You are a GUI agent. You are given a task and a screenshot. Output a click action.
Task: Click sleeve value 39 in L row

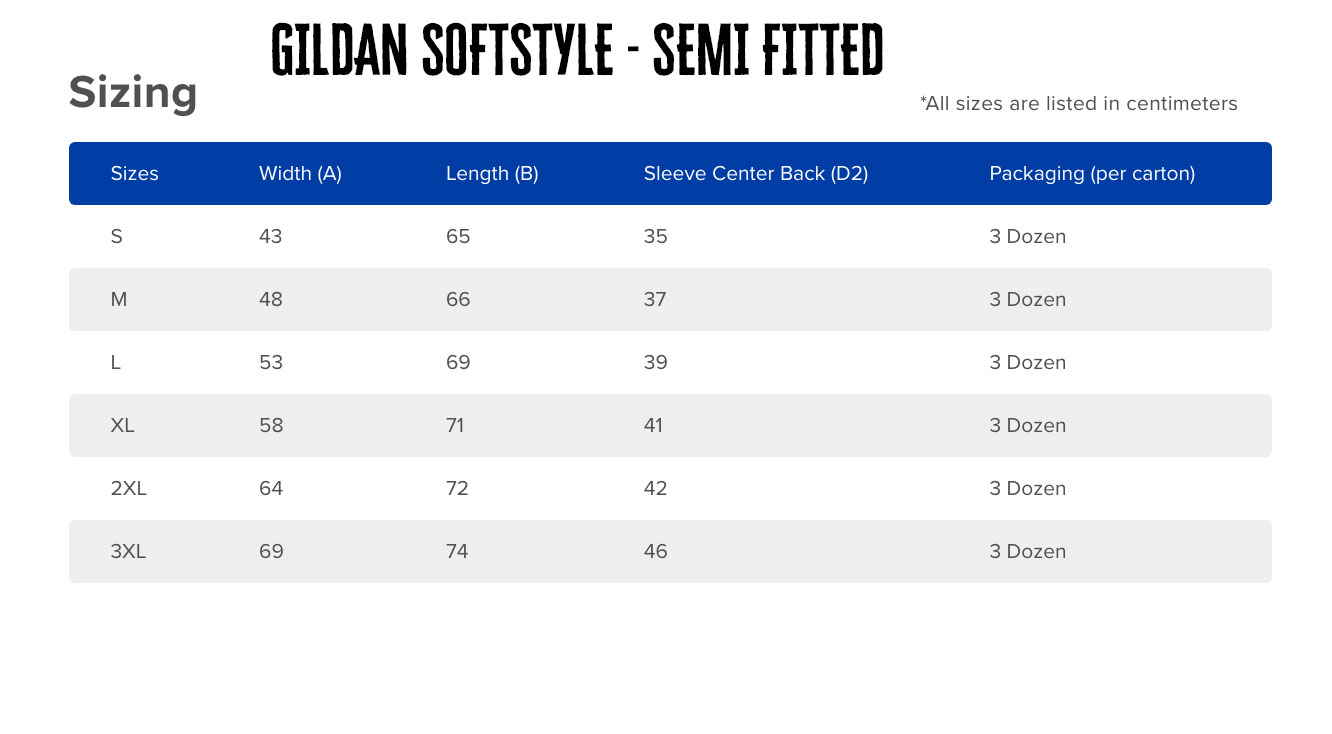tap(655, 362)
